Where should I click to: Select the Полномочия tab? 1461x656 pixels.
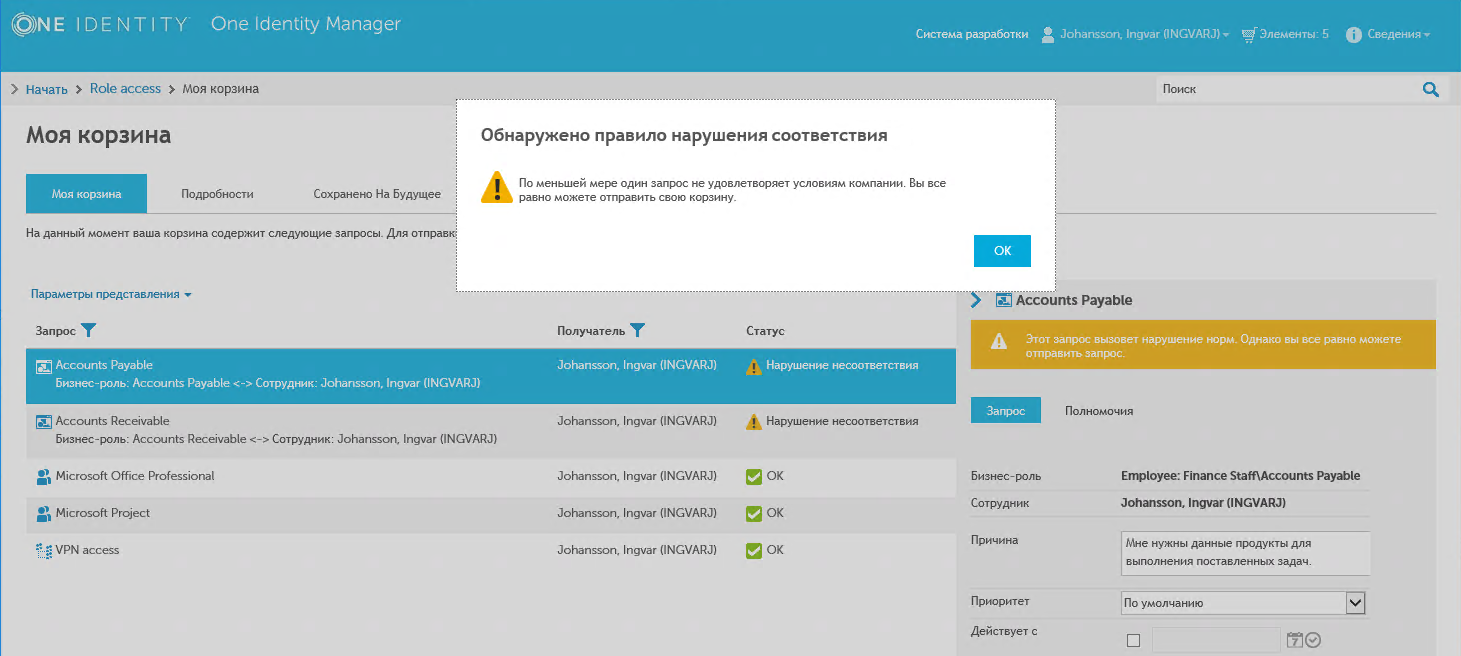coord(1099,411)
